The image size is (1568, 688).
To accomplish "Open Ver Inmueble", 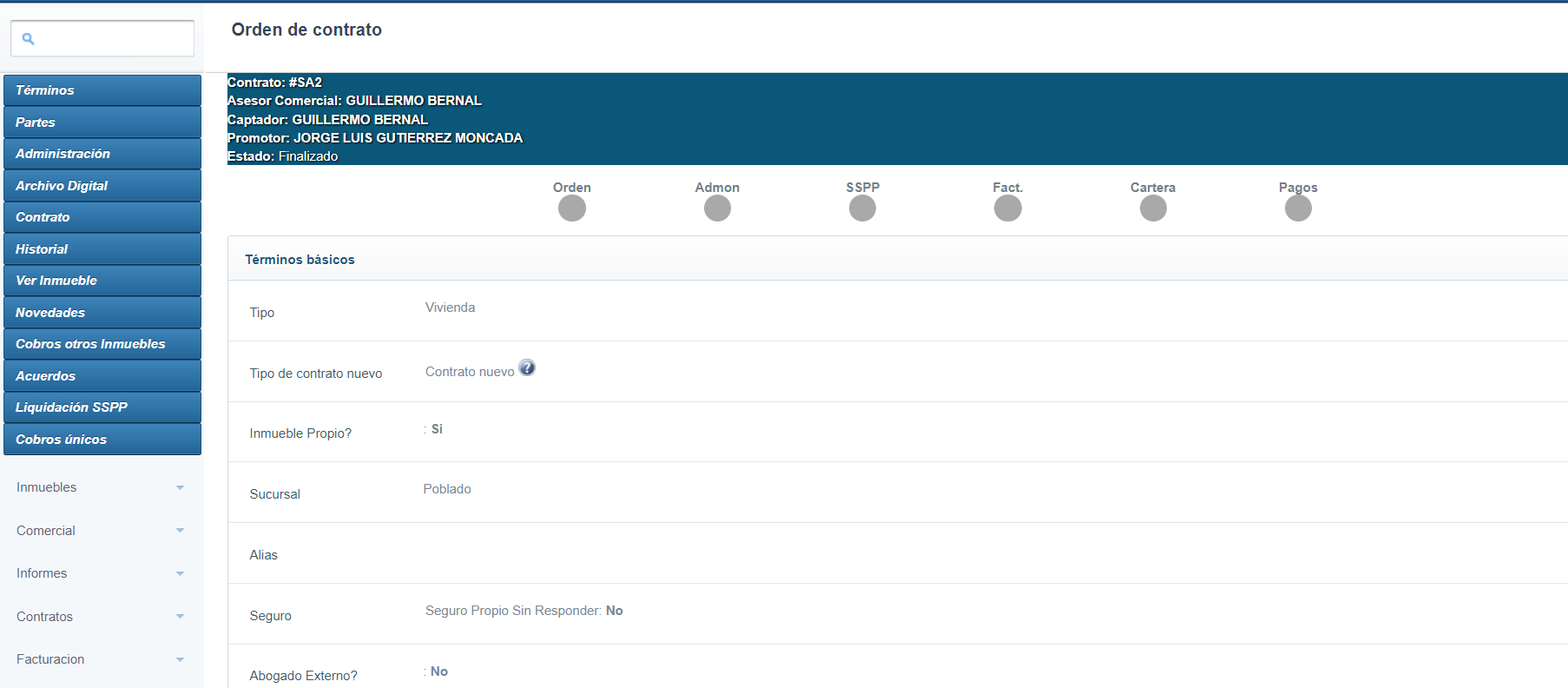I will pyautogui.click(x=102, y=281).
